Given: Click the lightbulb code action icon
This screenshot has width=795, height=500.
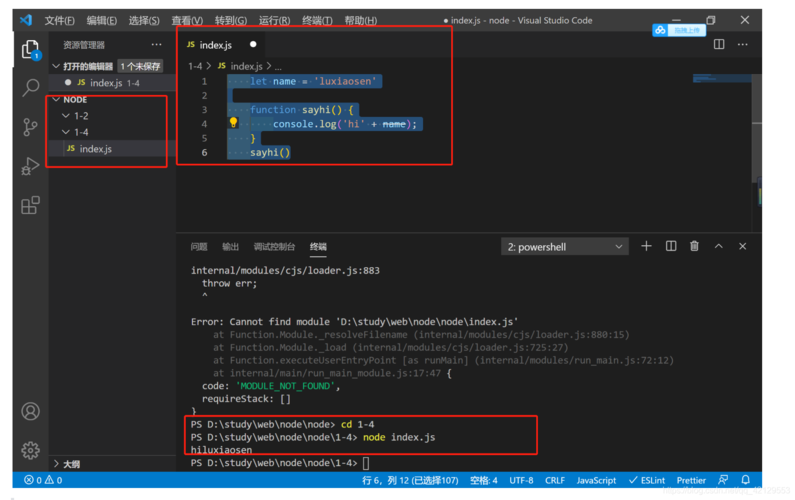Looking at the screenshot, I should (233, 124).
